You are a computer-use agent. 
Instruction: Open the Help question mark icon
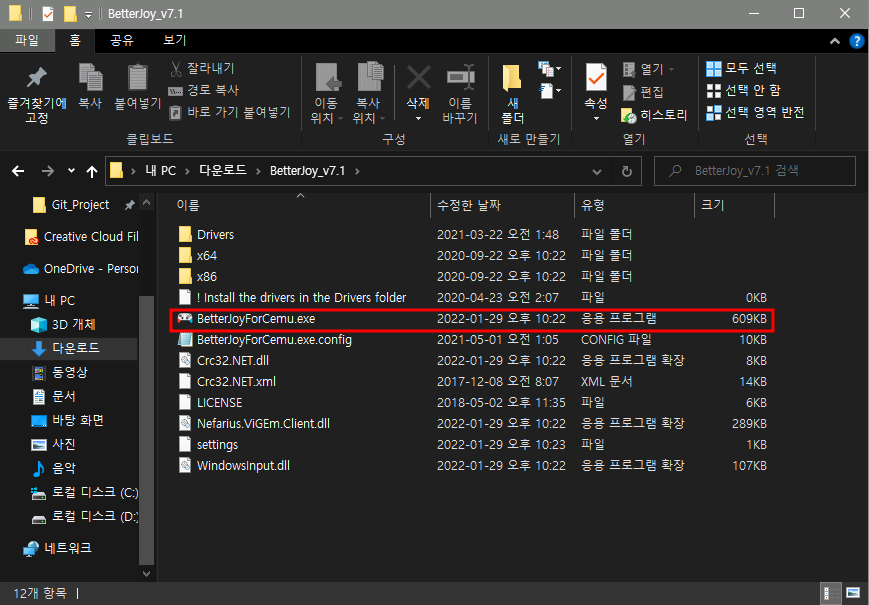(x=857, y=41)
